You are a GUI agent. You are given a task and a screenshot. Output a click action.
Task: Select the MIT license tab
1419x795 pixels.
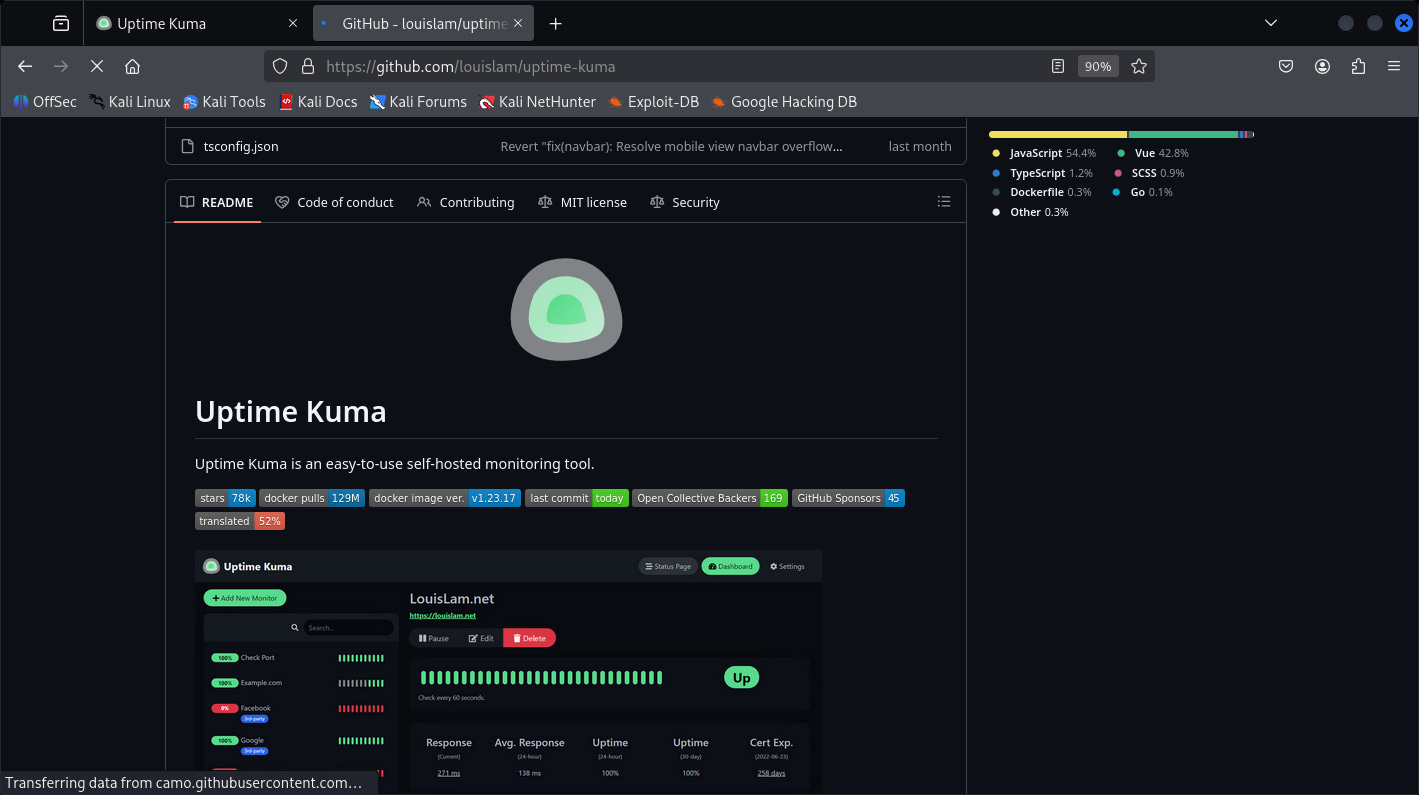click(x=582, y=202)
